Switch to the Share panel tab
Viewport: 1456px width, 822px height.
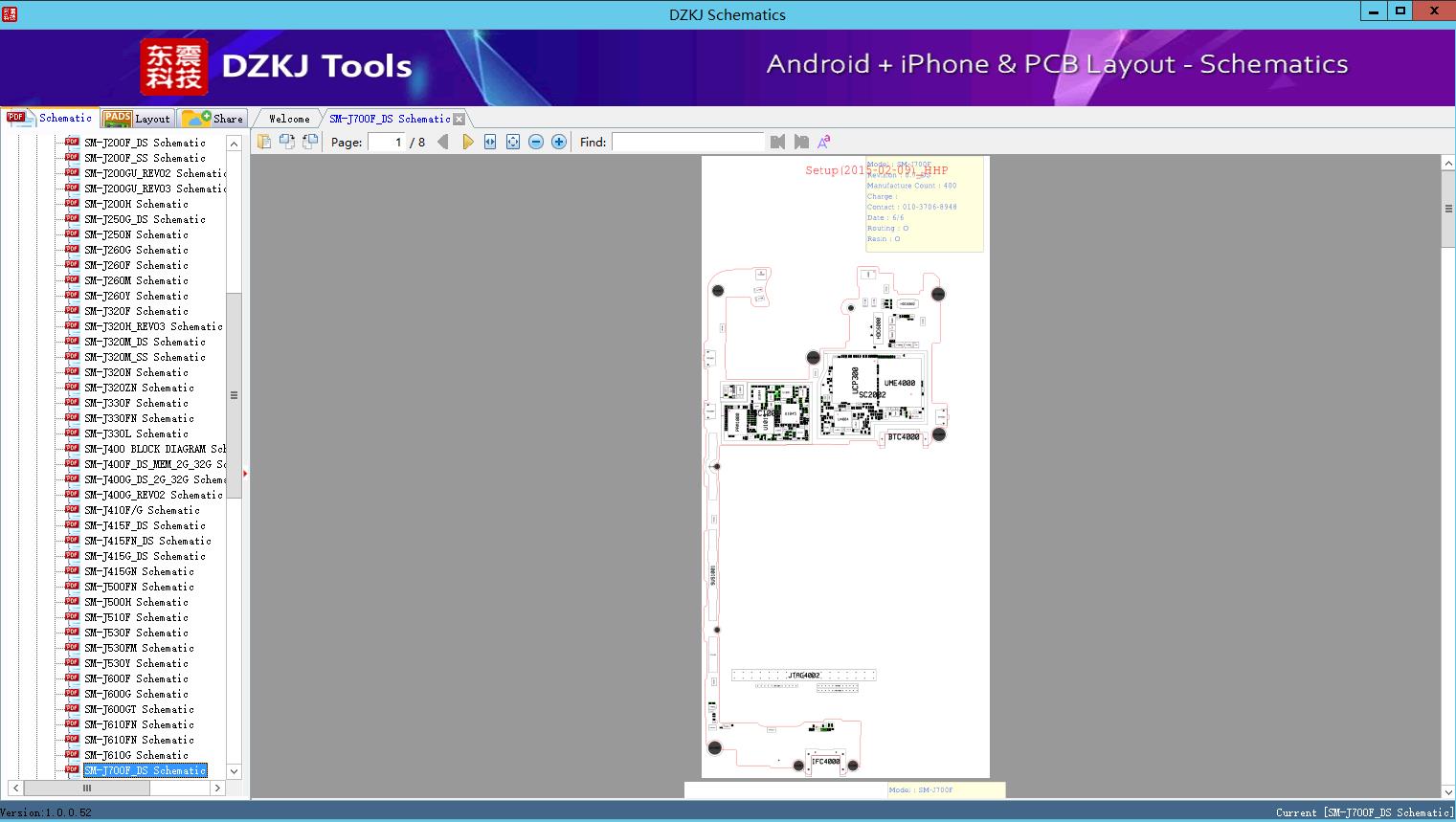213,119
